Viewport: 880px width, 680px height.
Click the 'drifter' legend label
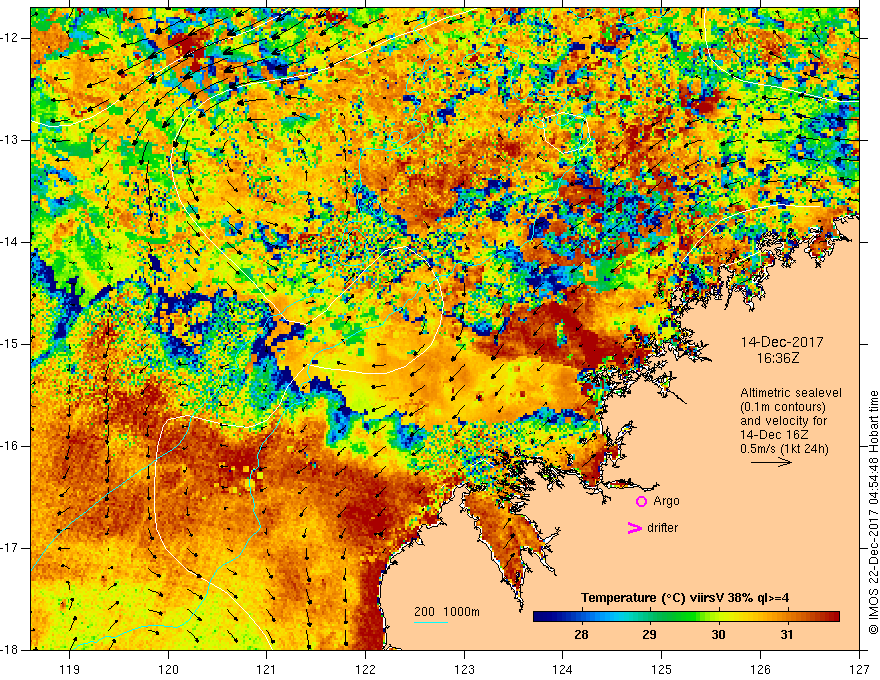coord(662,528)
